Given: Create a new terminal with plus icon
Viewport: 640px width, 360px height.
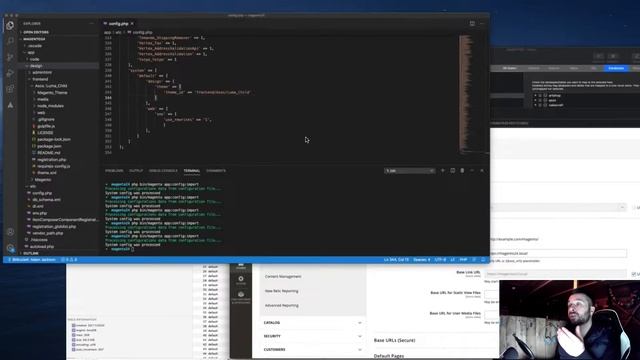Looking at the screenshot, I should [442, 171].
